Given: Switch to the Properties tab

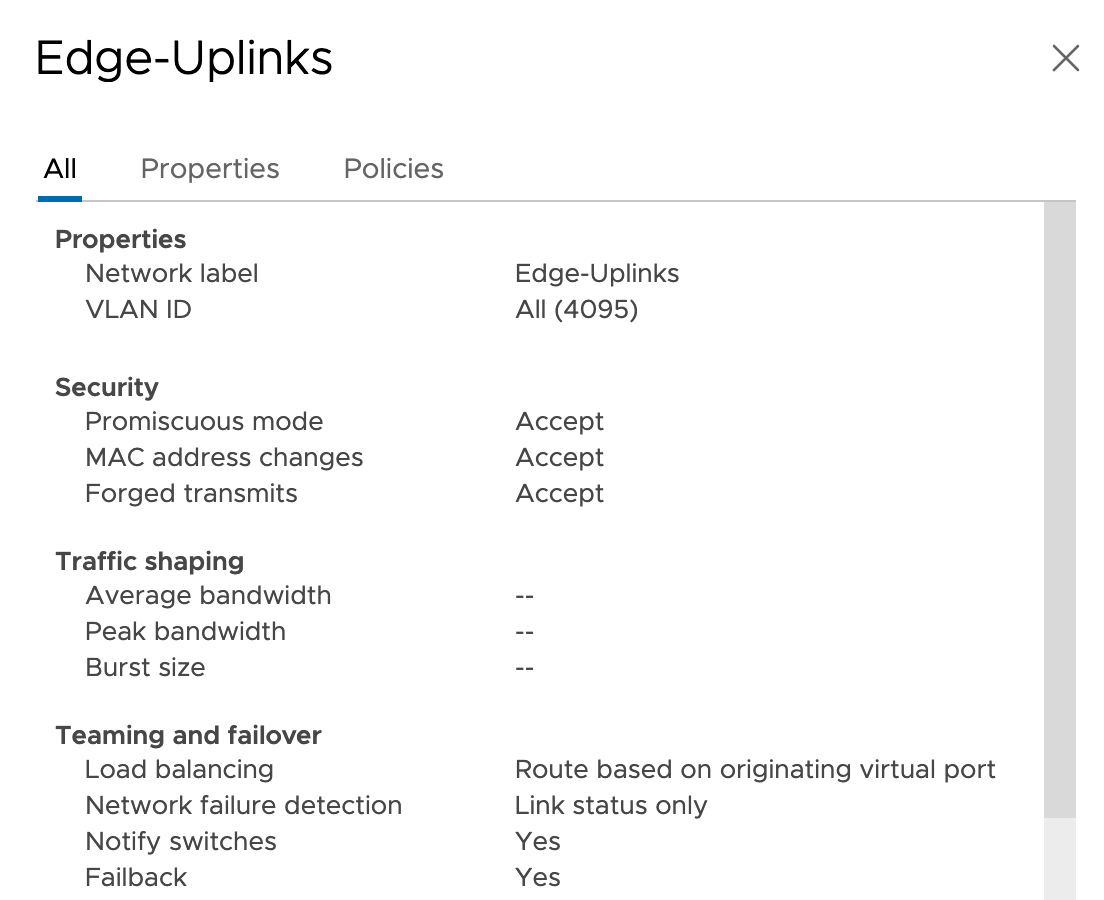Looking at the screenshot, I should tap(210, 169).
